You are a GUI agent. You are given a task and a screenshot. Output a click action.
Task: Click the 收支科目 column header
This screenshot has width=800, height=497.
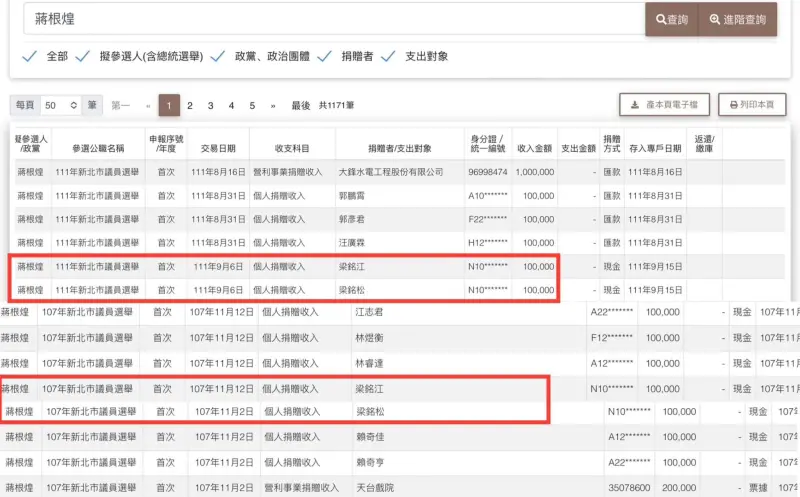pyautogui.click(x=292, y=148)
